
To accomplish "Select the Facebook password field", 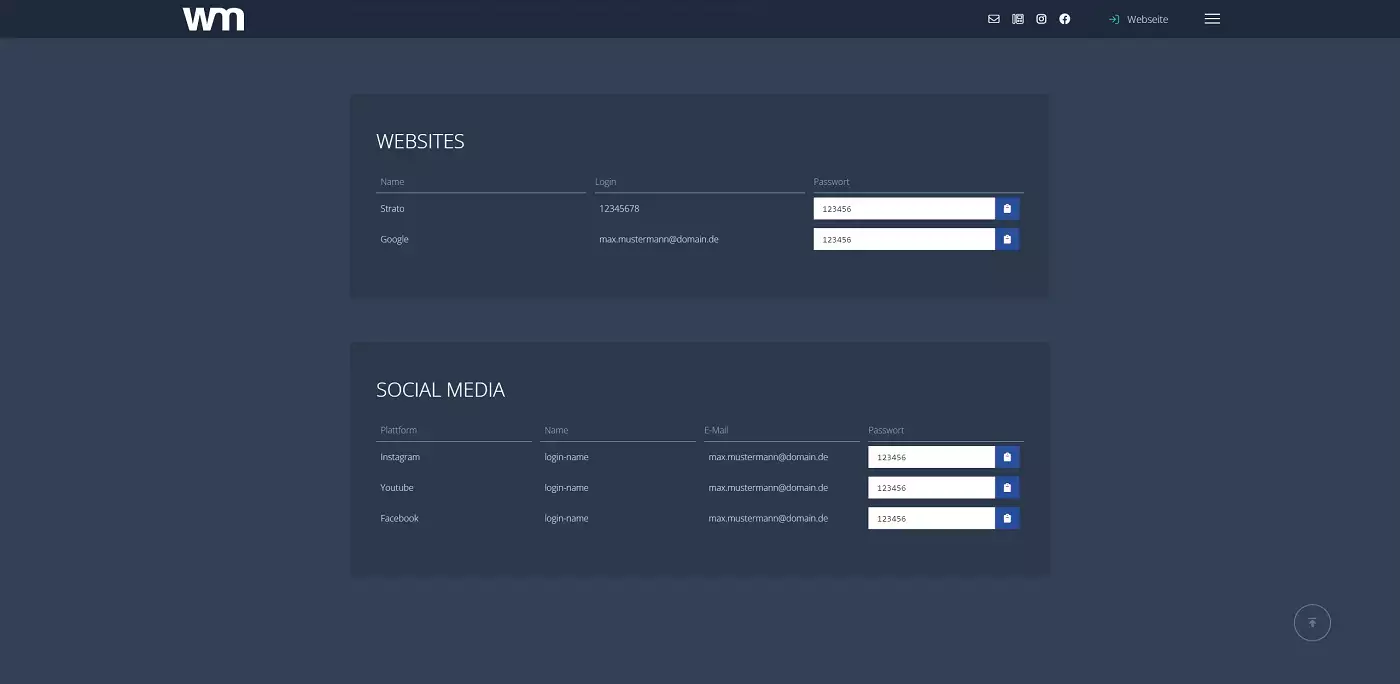I will point(931,518).
